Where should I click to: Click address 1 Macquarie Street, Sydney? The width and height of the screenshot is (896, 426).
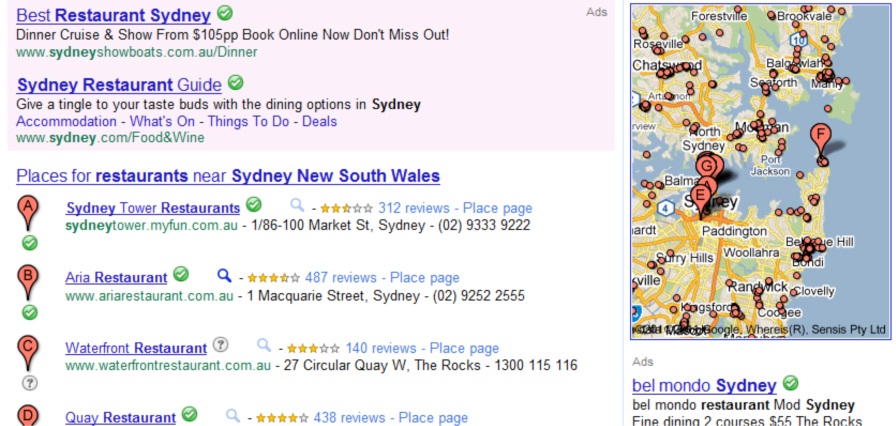[333, 296]
